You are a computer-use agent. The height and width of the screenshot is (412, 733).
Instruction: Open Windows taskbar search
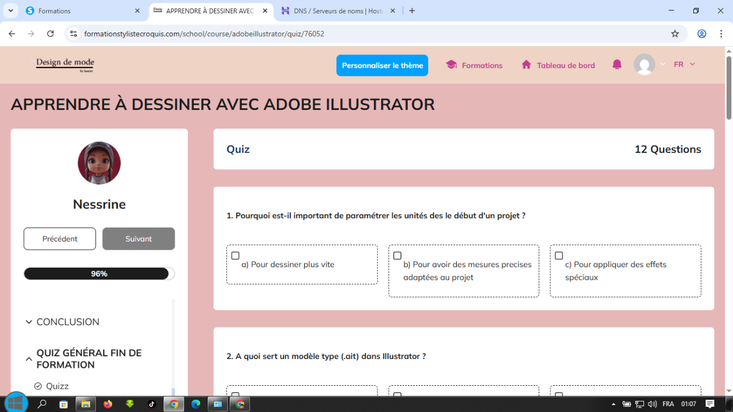coord(42,404)
